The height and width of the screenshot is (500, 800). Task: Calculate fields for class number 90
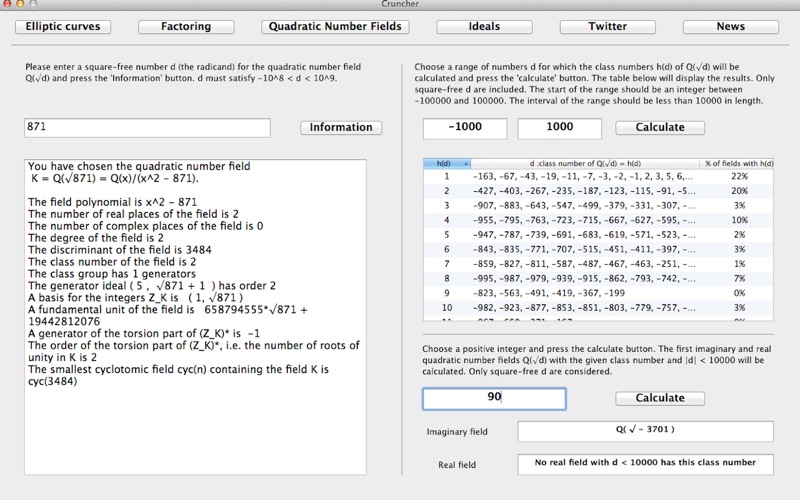point(660,398)
